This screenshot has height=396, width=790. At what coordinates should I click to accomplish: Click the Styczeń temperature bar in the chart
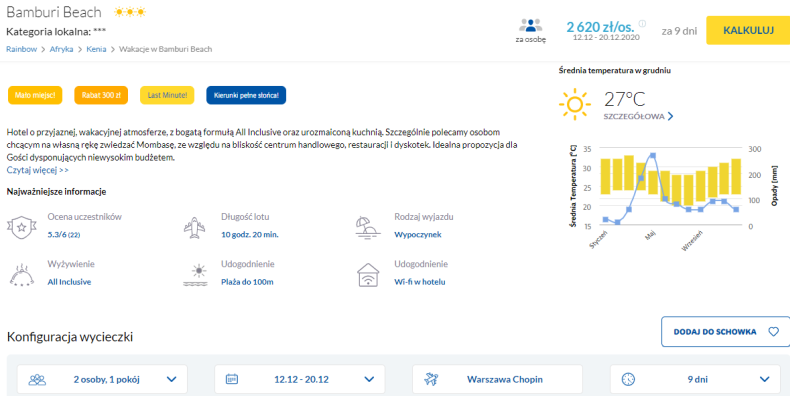605,176
